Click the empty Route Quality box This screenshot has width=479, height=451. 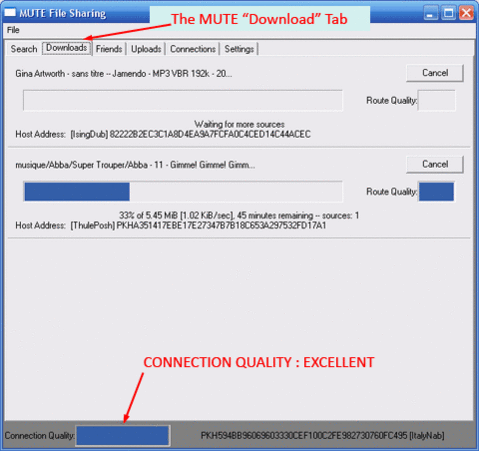click(x=436, y=100)
